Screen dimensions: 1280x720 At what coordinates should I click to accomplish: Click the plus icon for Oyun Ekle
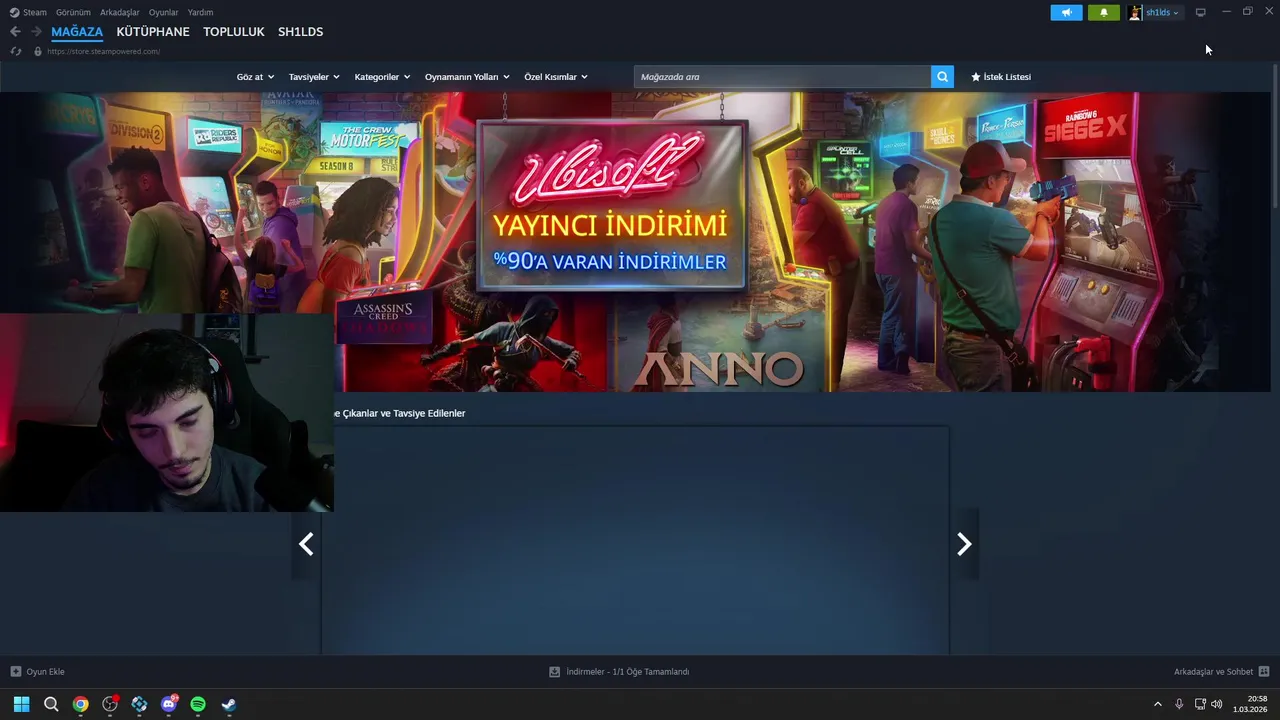pos(15,672)
